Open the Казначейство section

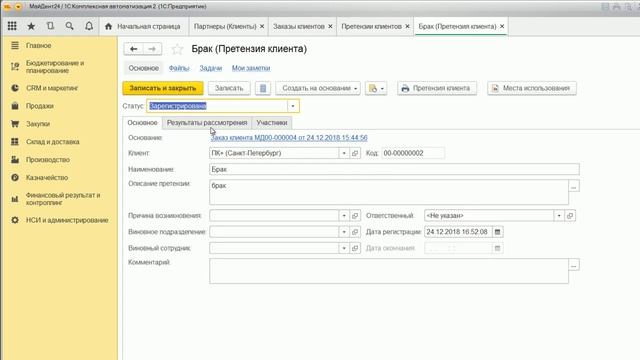click(x=47, y=178)
